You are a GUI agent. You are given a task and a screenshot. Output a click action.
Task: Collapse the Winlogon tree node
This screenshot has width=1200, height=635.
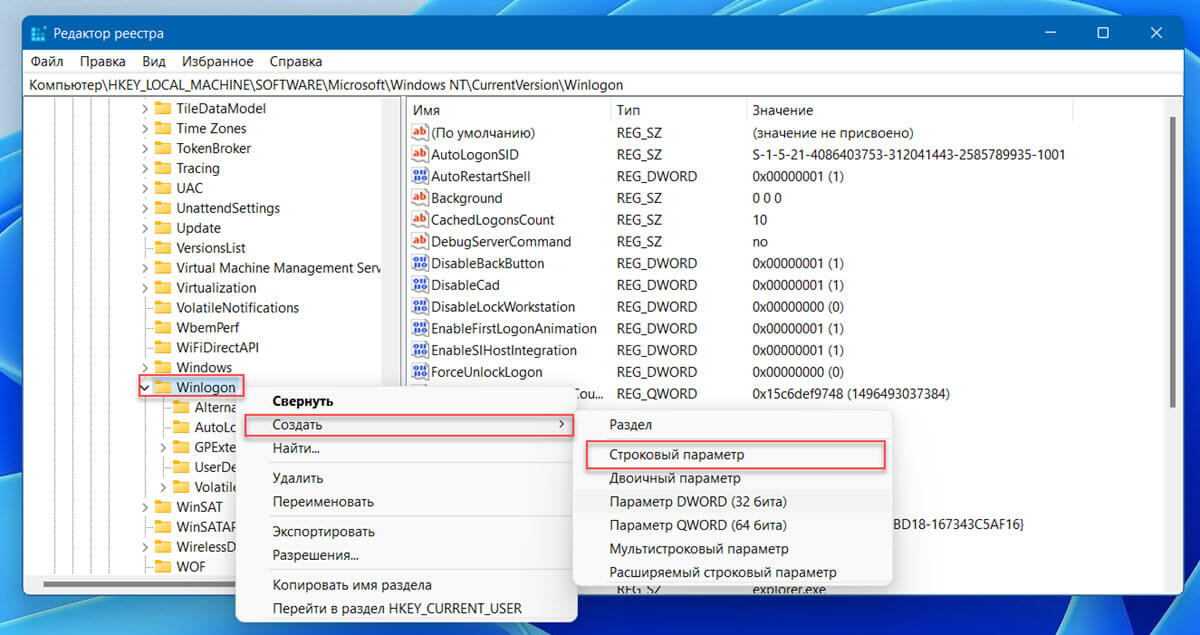[144, 387]
